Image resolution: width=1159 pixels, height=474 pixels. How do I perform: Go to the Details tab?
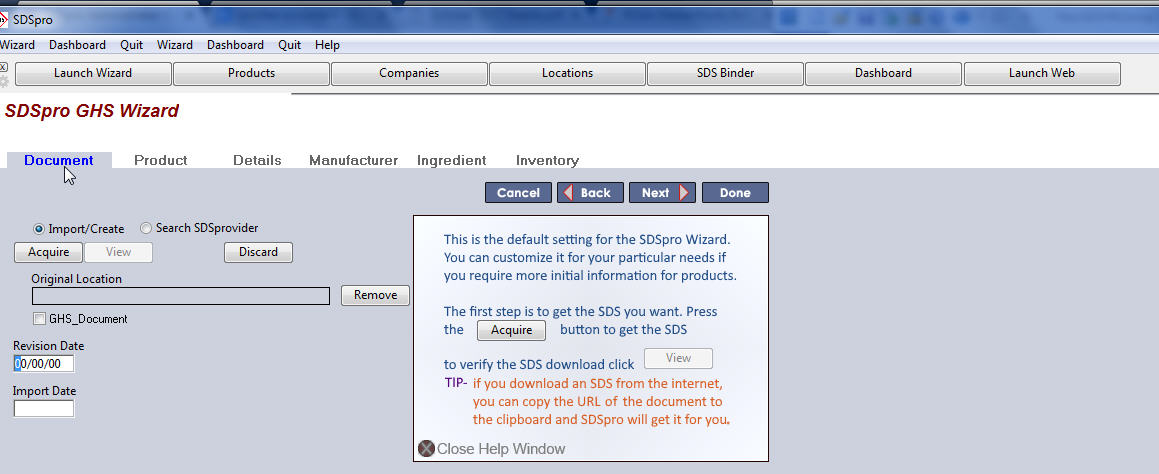(x=257, y=160)
